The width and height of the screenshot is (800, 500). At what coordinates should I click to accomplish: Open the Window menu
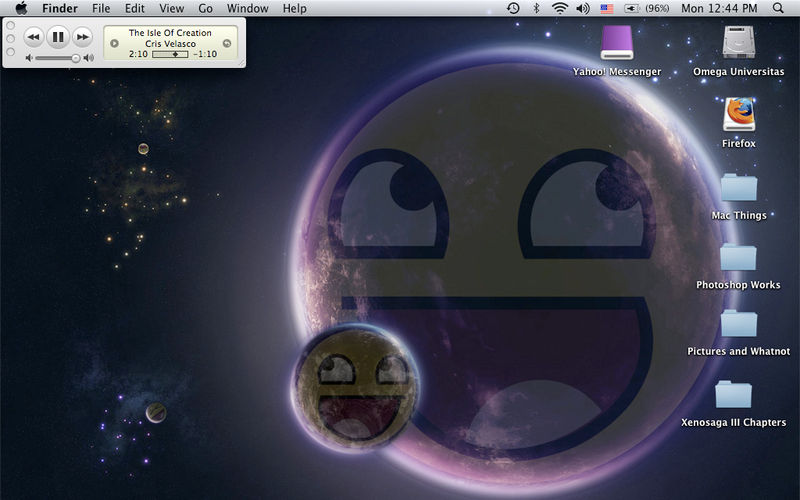click(247, 8)
